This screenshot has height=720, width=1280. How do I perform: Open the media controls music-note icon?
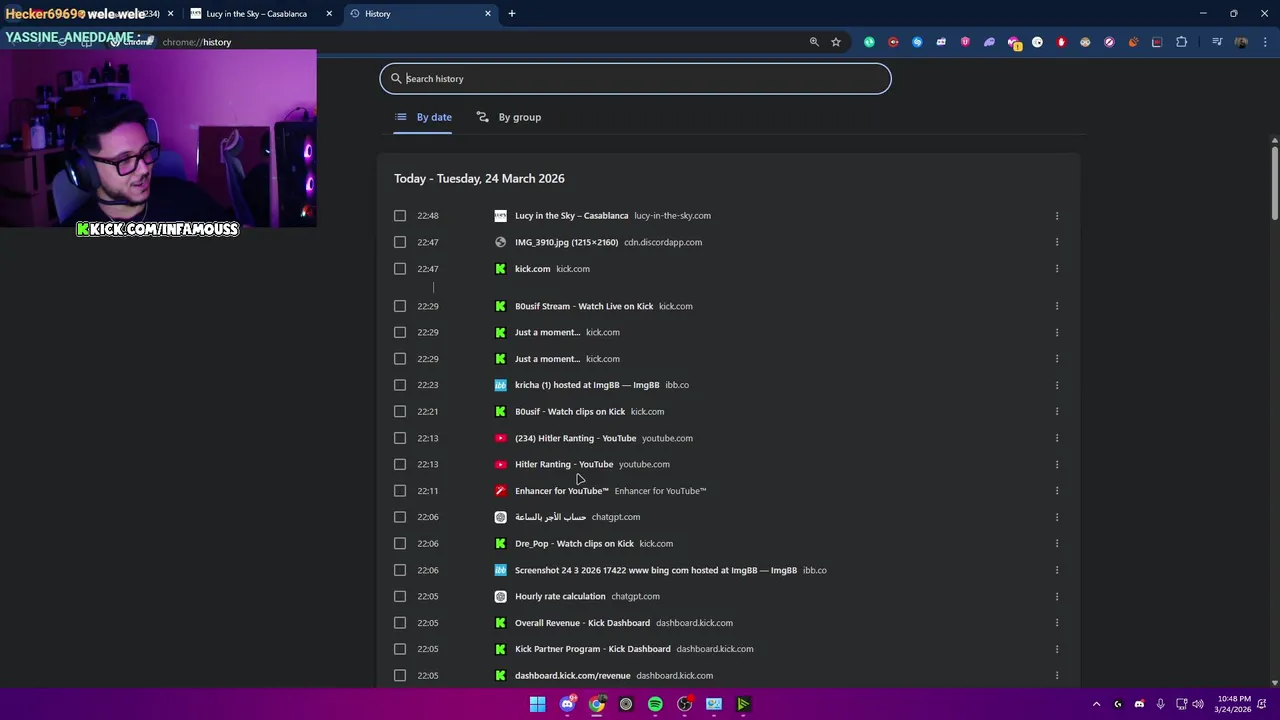[x=1217, y=42]
